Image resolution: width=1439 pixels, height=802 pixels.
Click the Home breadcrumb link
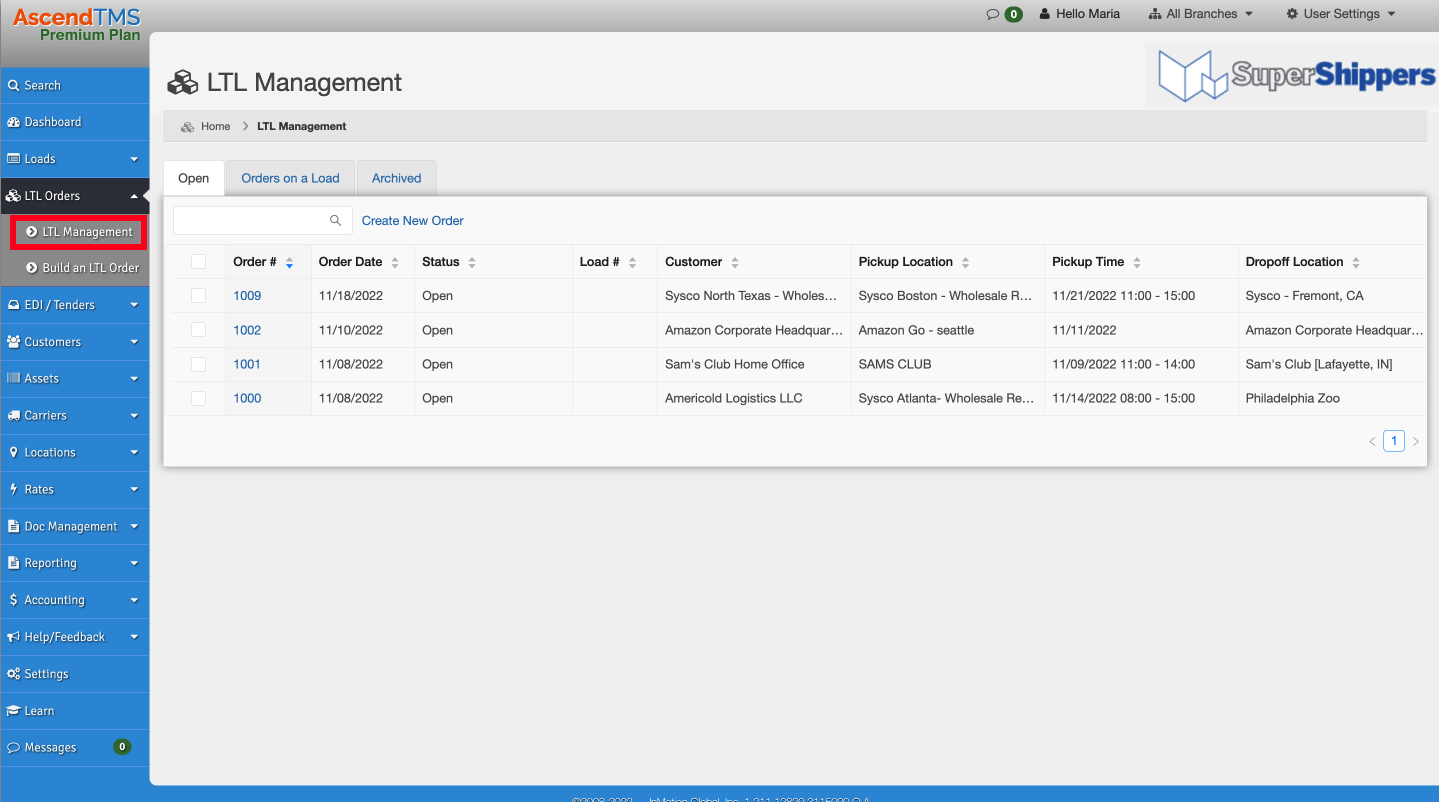click(215, 127)
